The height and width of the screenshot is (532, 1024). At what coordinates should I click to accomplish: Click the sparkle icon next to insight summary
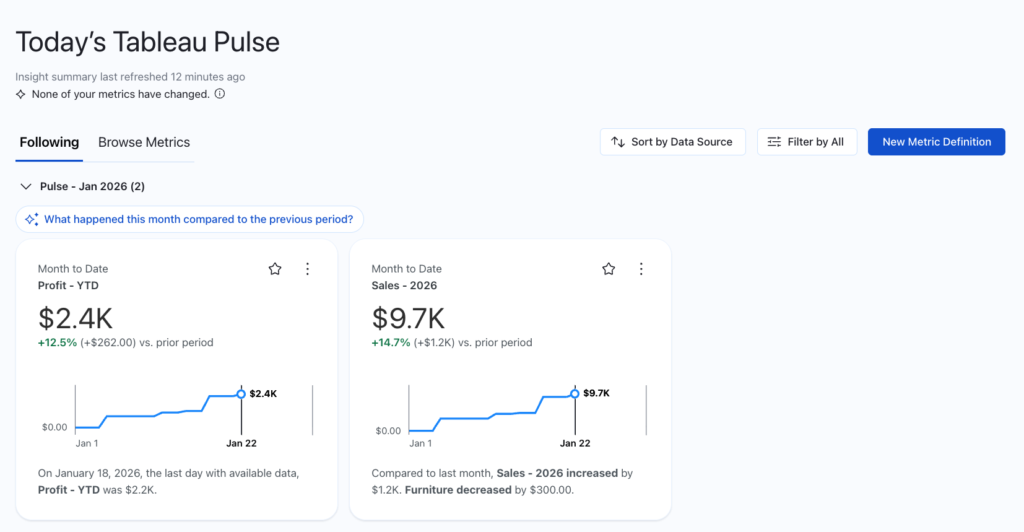click(21, 95)
